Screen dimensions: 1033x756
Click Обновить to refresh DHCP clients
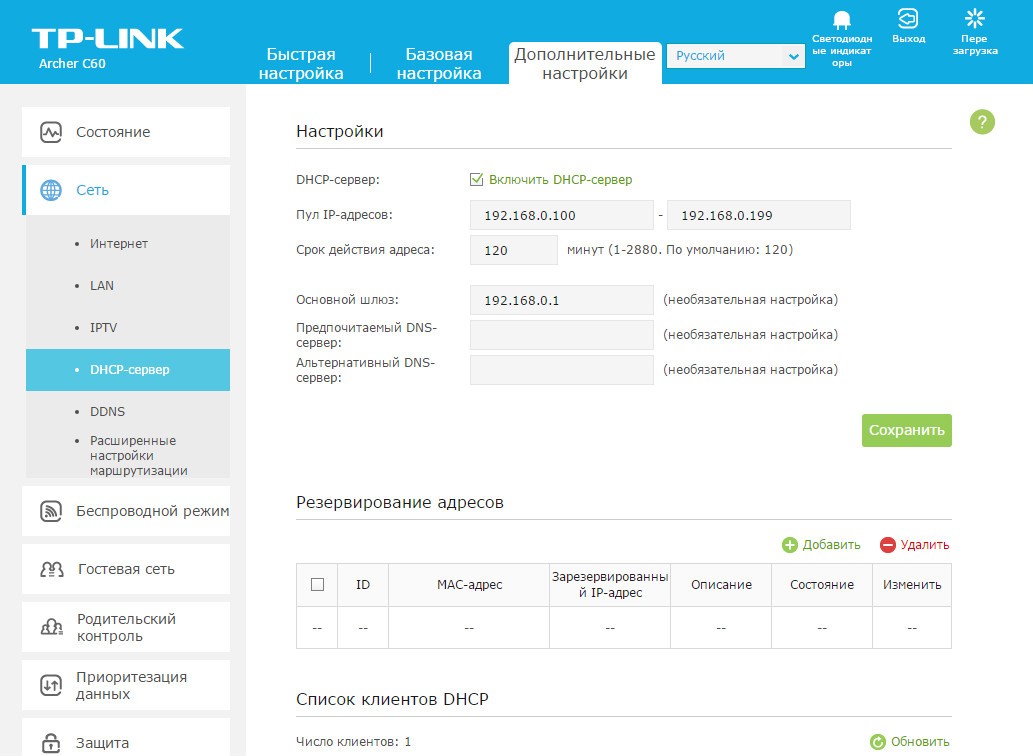click(x=909, y=742)
